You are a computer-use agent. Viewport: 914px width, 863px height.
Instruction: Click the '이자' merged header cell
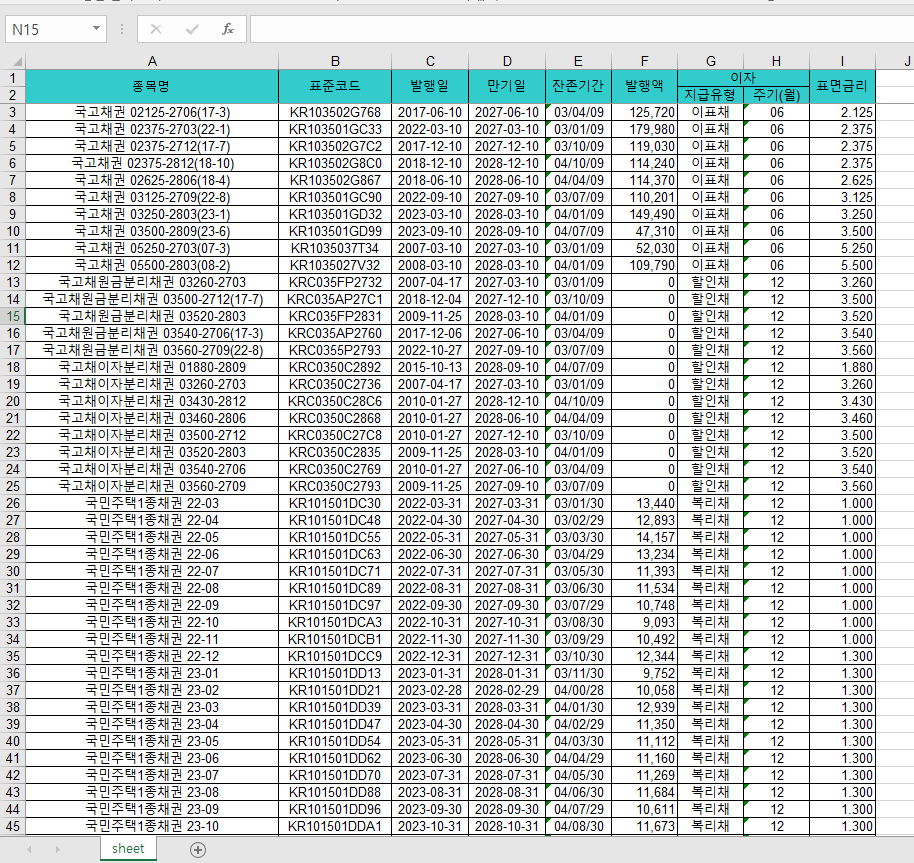[743, 78]
